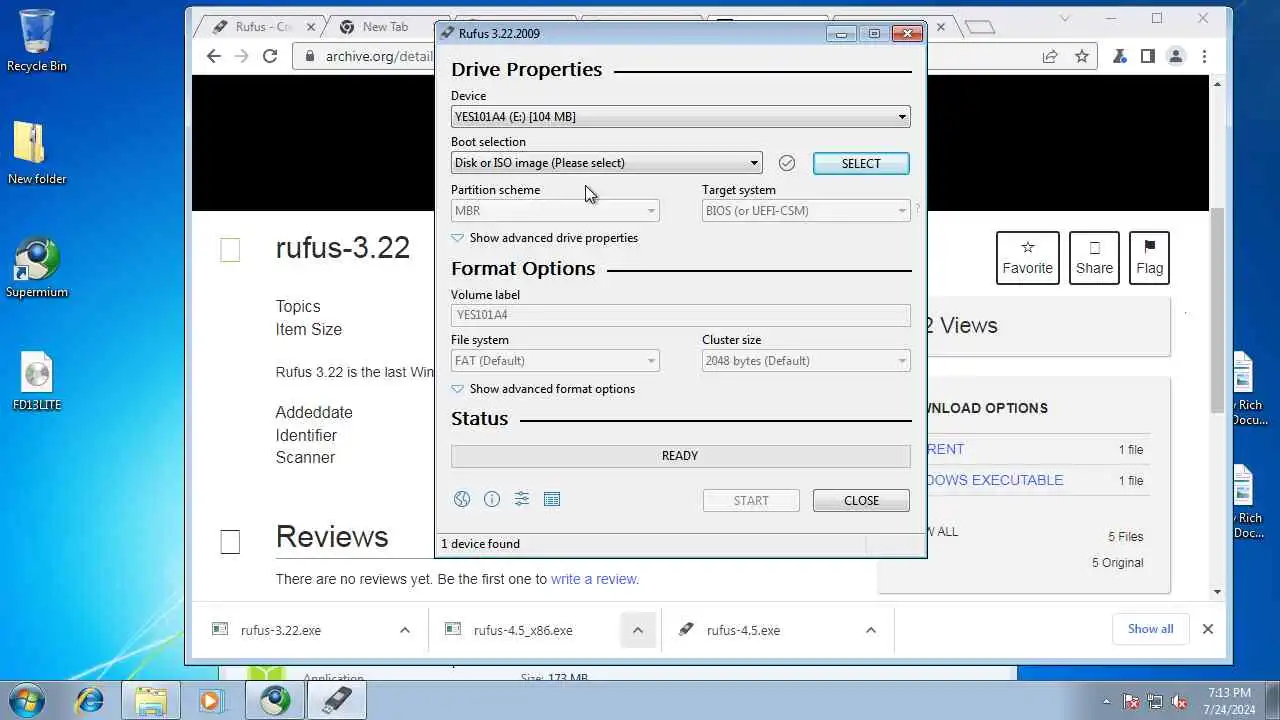
Task: Click the WINDOWS EXECUTABLE download link
Action: [x=995, y=480]
